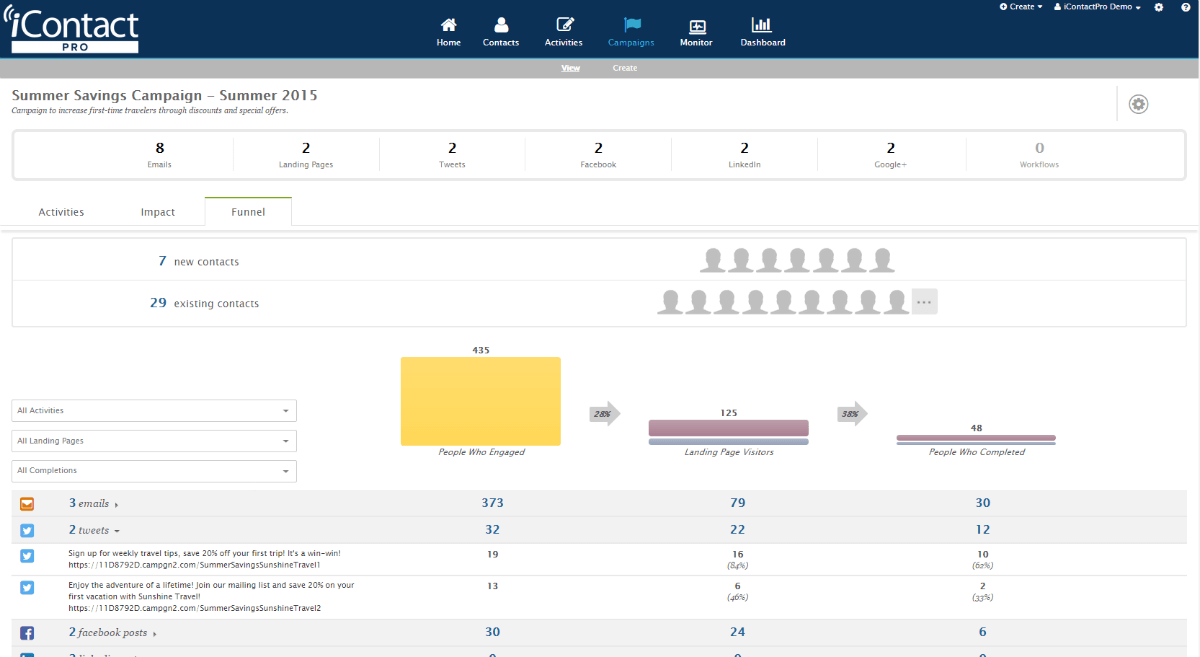Switch to the Impact tab

click(x=157, y=211)
